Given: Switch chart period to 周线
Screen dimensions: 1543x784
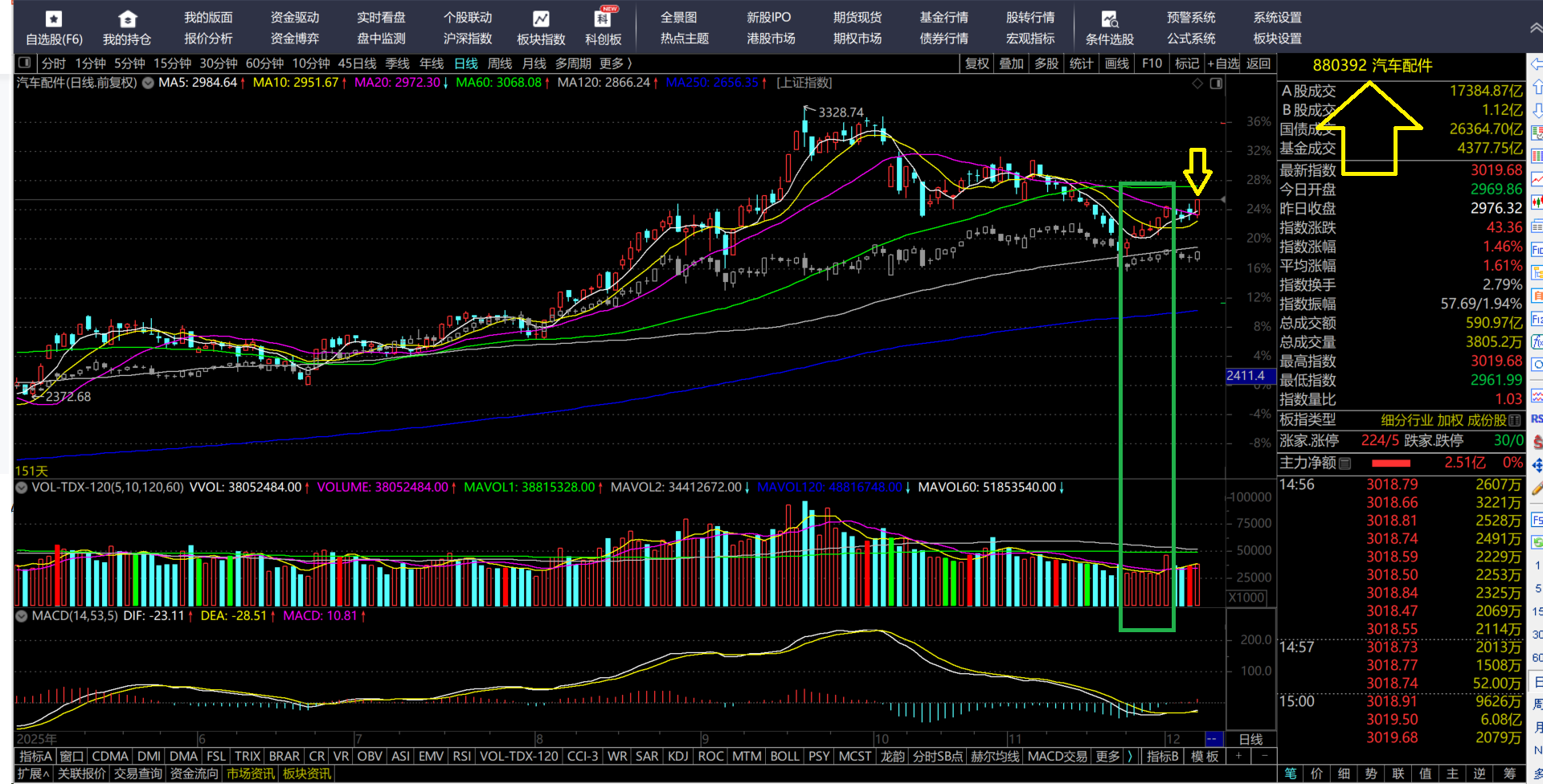Looking at the screenshot, I should point(500,63).
